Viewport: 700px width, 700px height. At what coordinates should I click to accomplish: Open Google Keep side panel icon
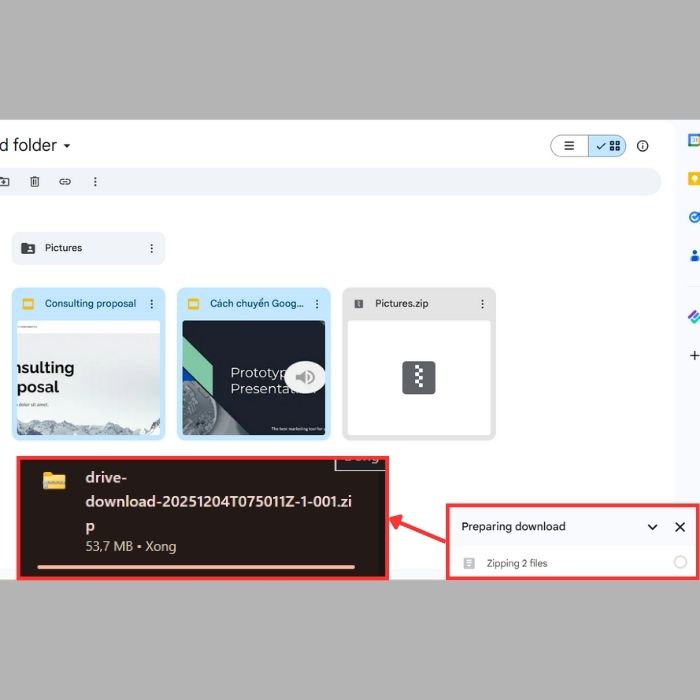pos(694,179)
